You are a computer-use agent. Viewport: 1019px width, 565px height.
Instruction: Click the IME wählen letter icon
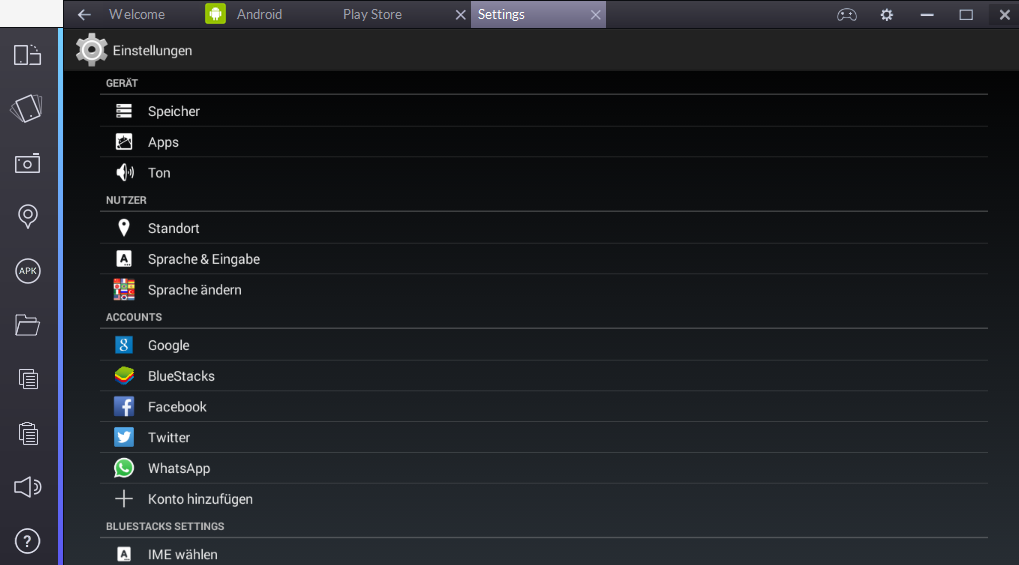pos(123,554)
